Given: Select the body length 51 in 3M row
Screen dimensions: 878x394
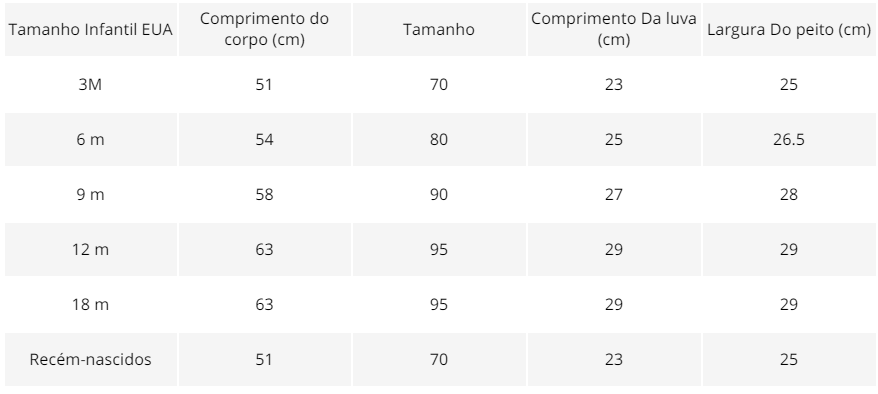Looking at the screenshot, I should (x=264, y=85).
